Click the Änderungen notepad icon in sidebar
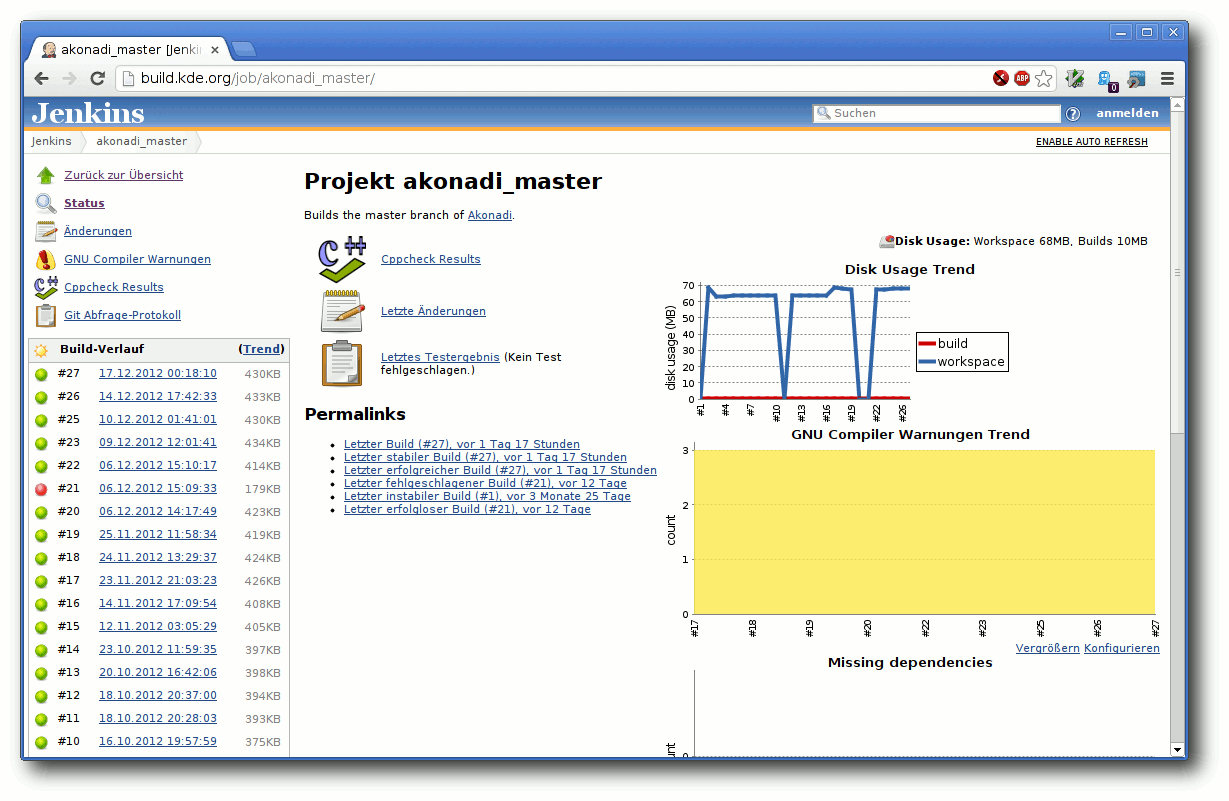1229x801 pixels. [x=46, y=231]
